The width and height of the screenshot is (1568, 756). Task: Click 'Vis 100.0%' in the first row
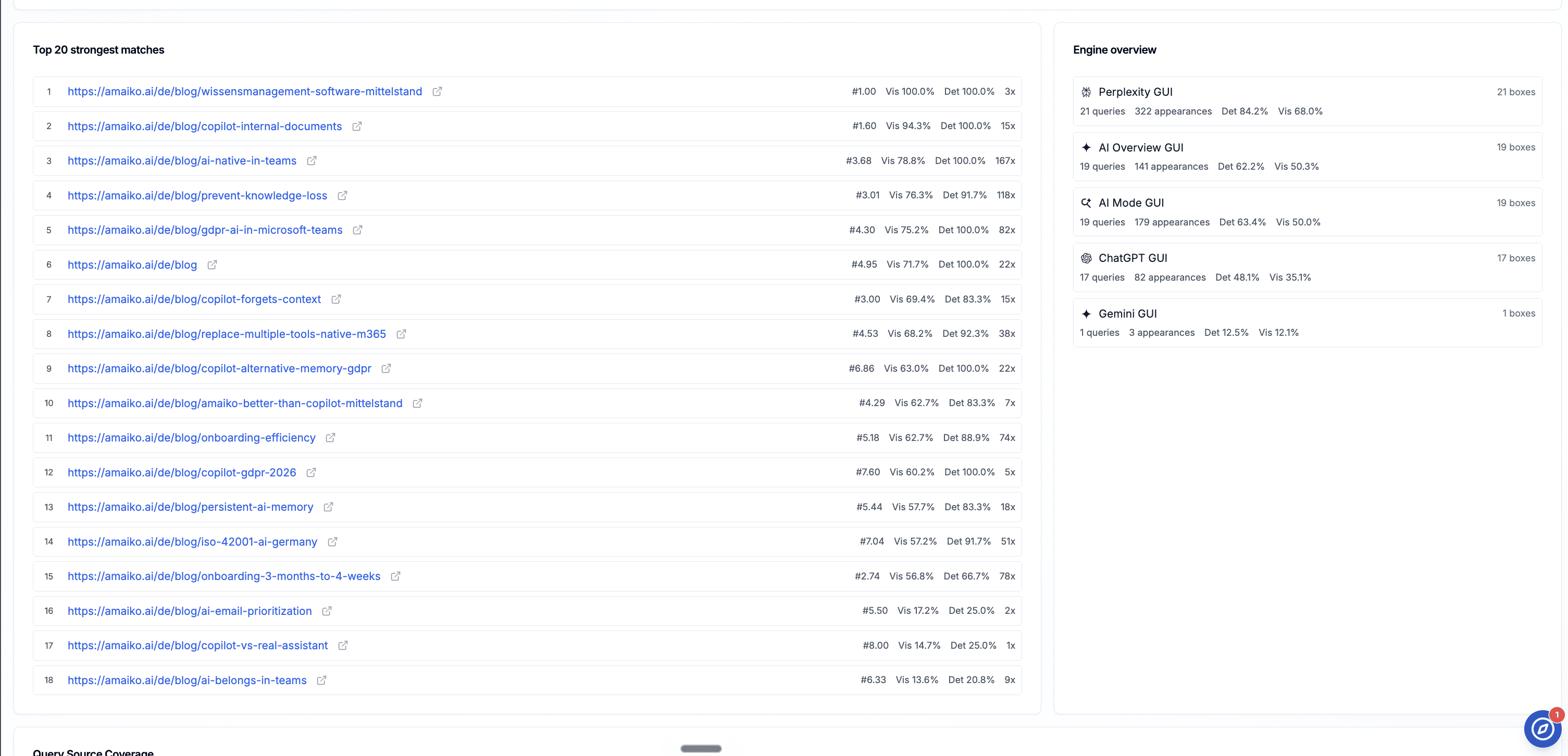coord(910,92)
